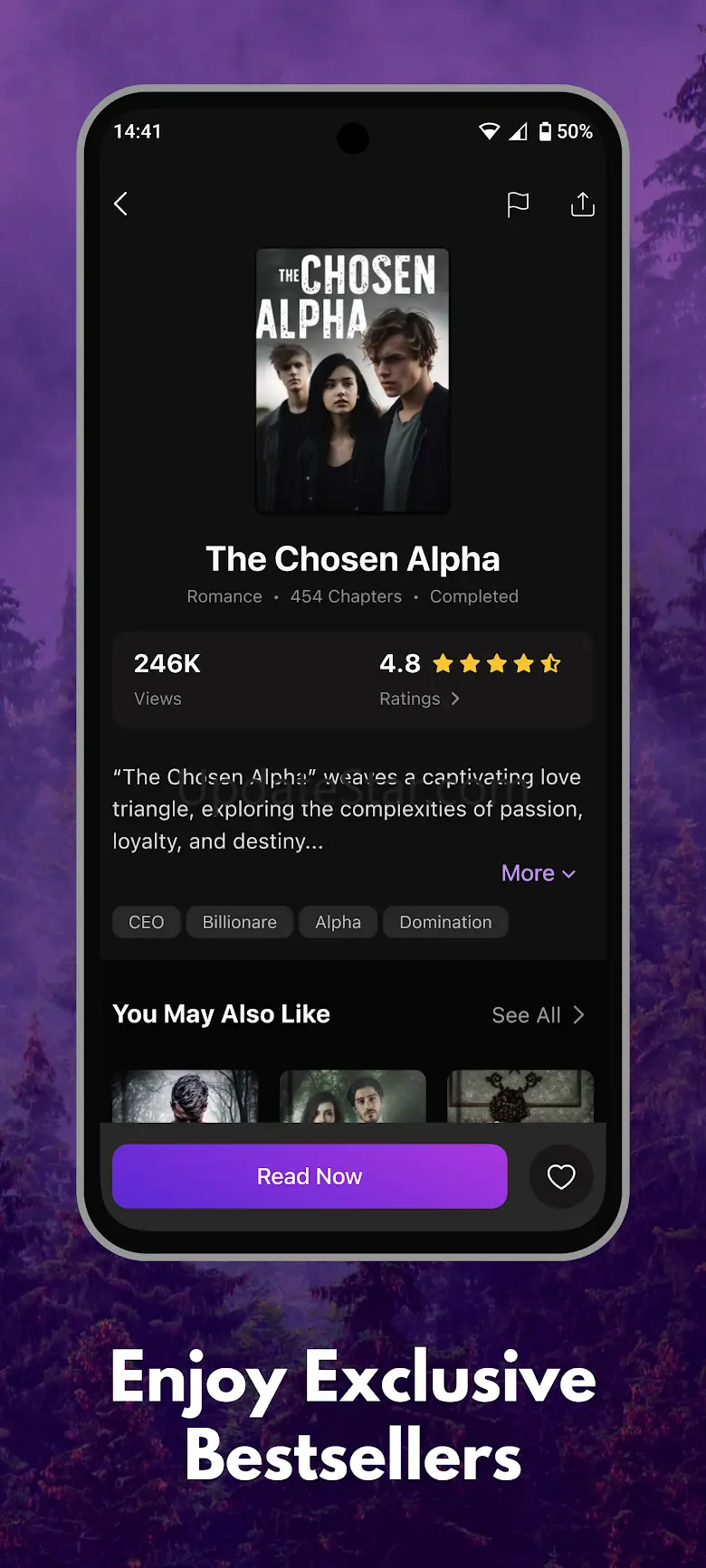
Task: Select the Billionare tag
Action: point(240,922)
